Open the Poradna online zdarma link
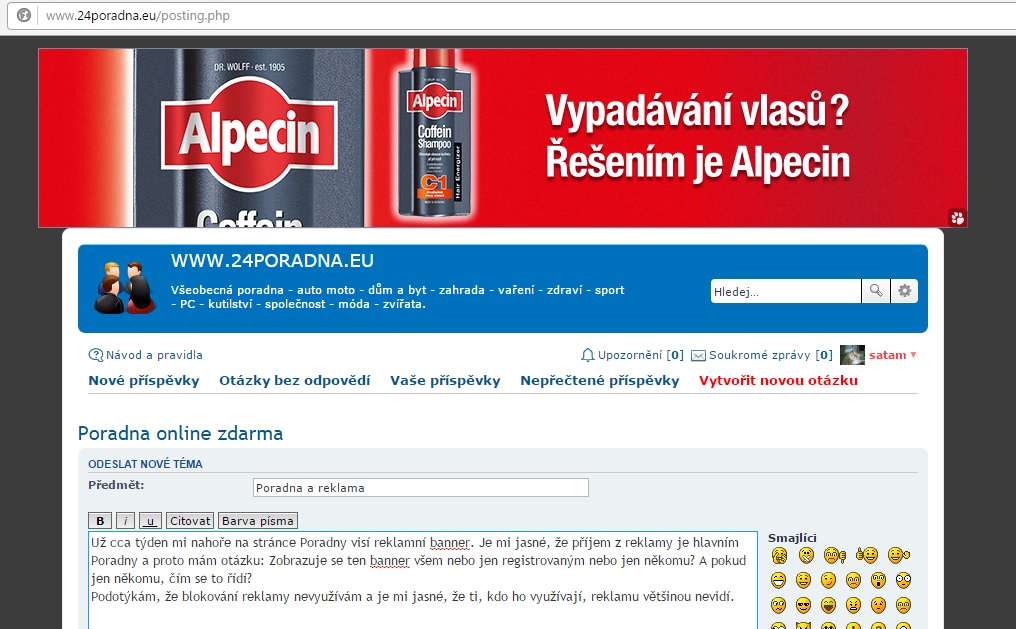 pos(180,433)
